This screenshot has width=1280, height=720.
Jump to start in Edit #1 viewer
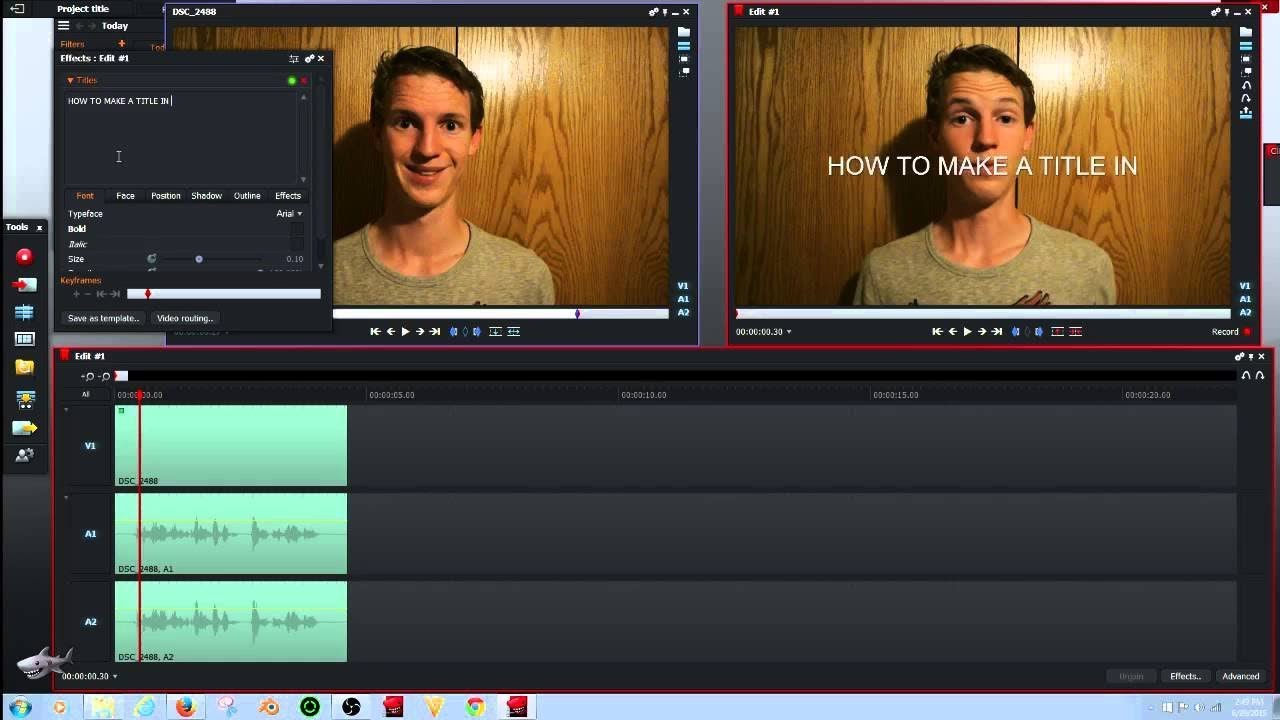pyautogui.click(x=937, y=332)
